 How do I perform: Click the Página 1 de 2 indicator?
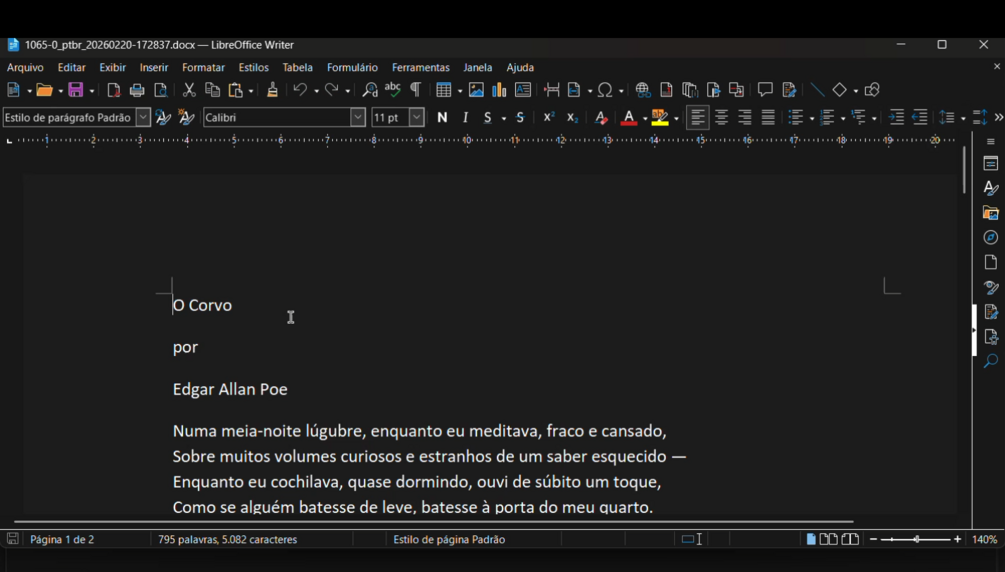click(62, 539)
